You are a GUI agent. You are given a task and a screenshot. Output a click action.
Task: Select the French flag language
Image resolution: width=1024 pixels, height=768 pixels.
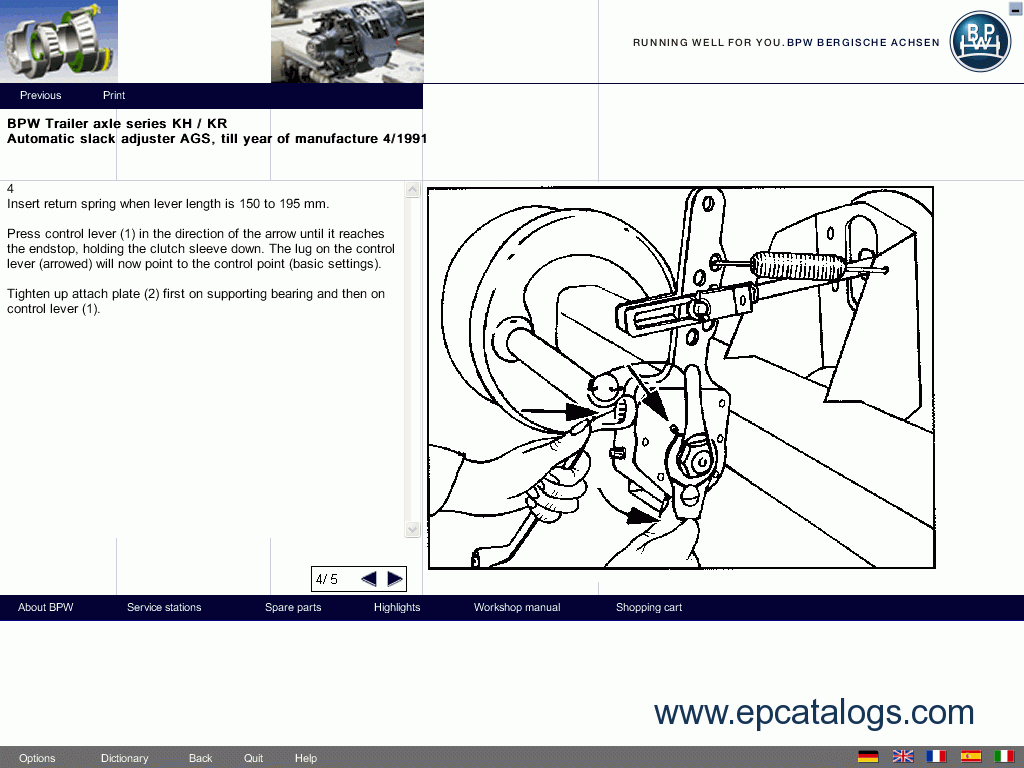pyautogui.click(x=936, y=756)
